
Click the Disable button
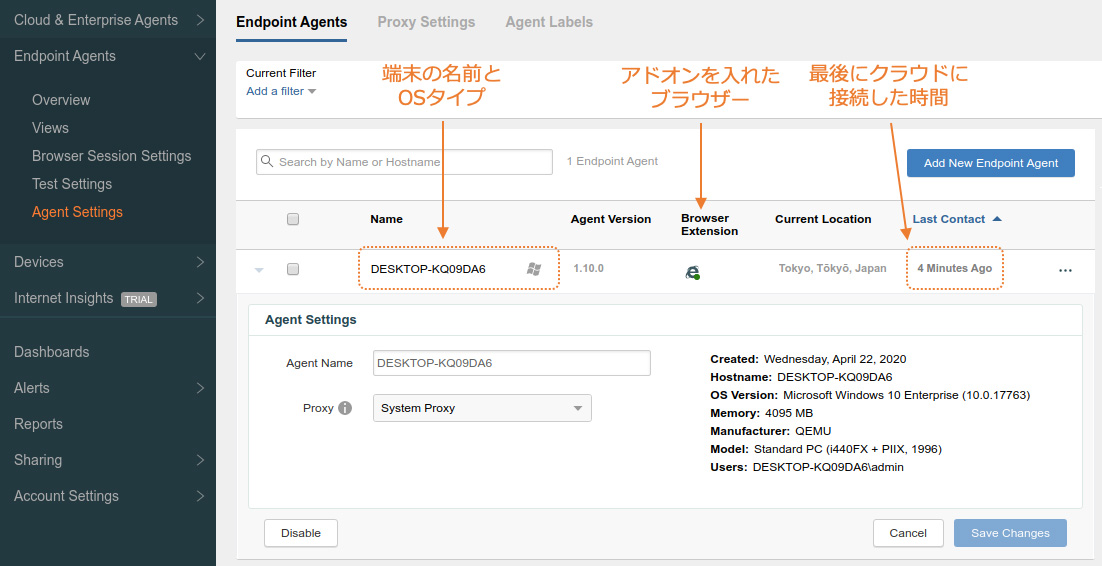[301, 533]
